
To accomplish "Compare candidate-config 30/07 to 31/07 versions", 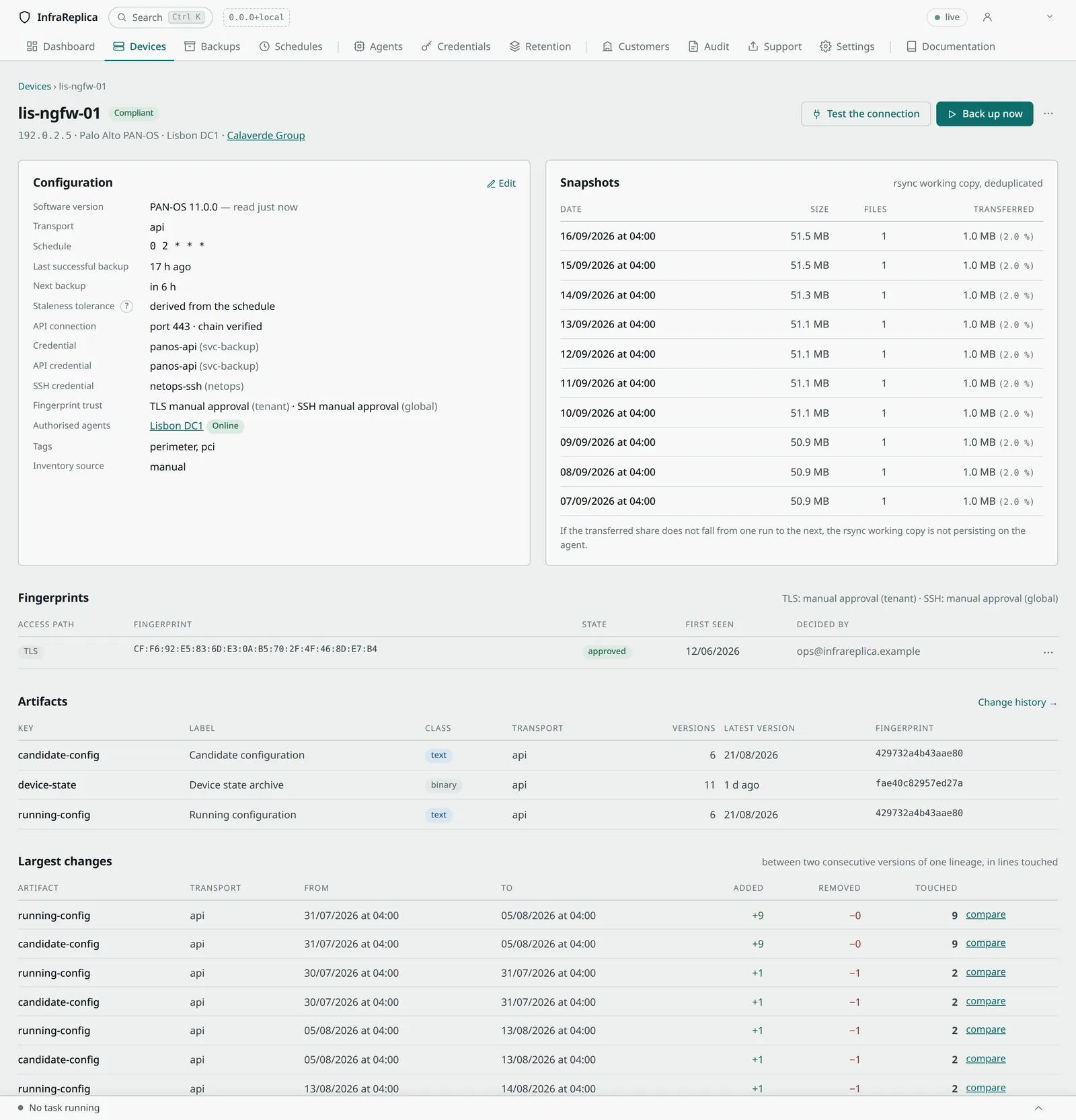I will pos(985,1000).
